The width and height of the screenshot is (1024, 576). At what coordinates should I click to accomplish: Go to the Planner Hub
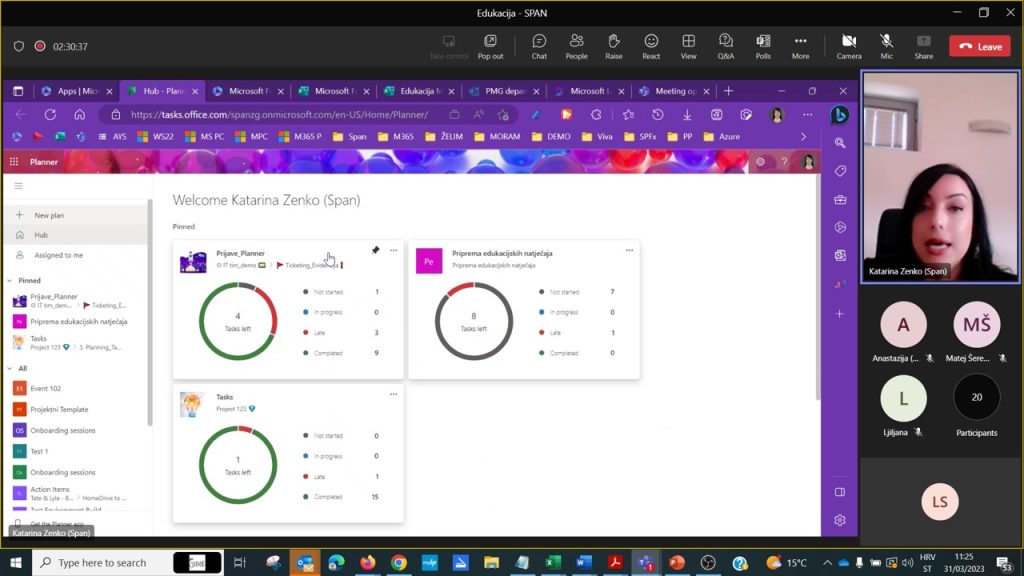click(75, 235)
